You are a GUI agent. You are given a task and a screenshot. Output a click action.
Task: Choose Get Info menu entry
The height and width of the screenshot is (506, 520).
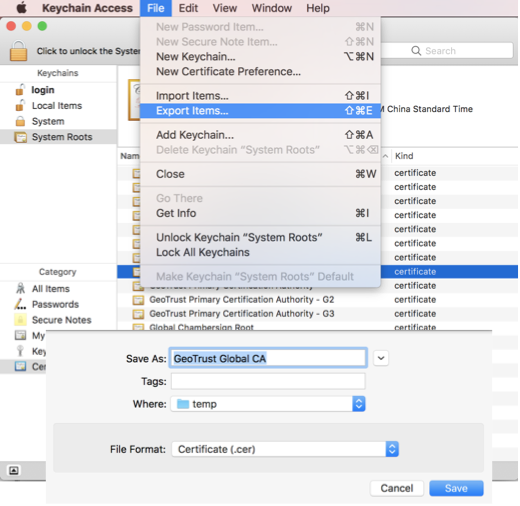(260, 213)
